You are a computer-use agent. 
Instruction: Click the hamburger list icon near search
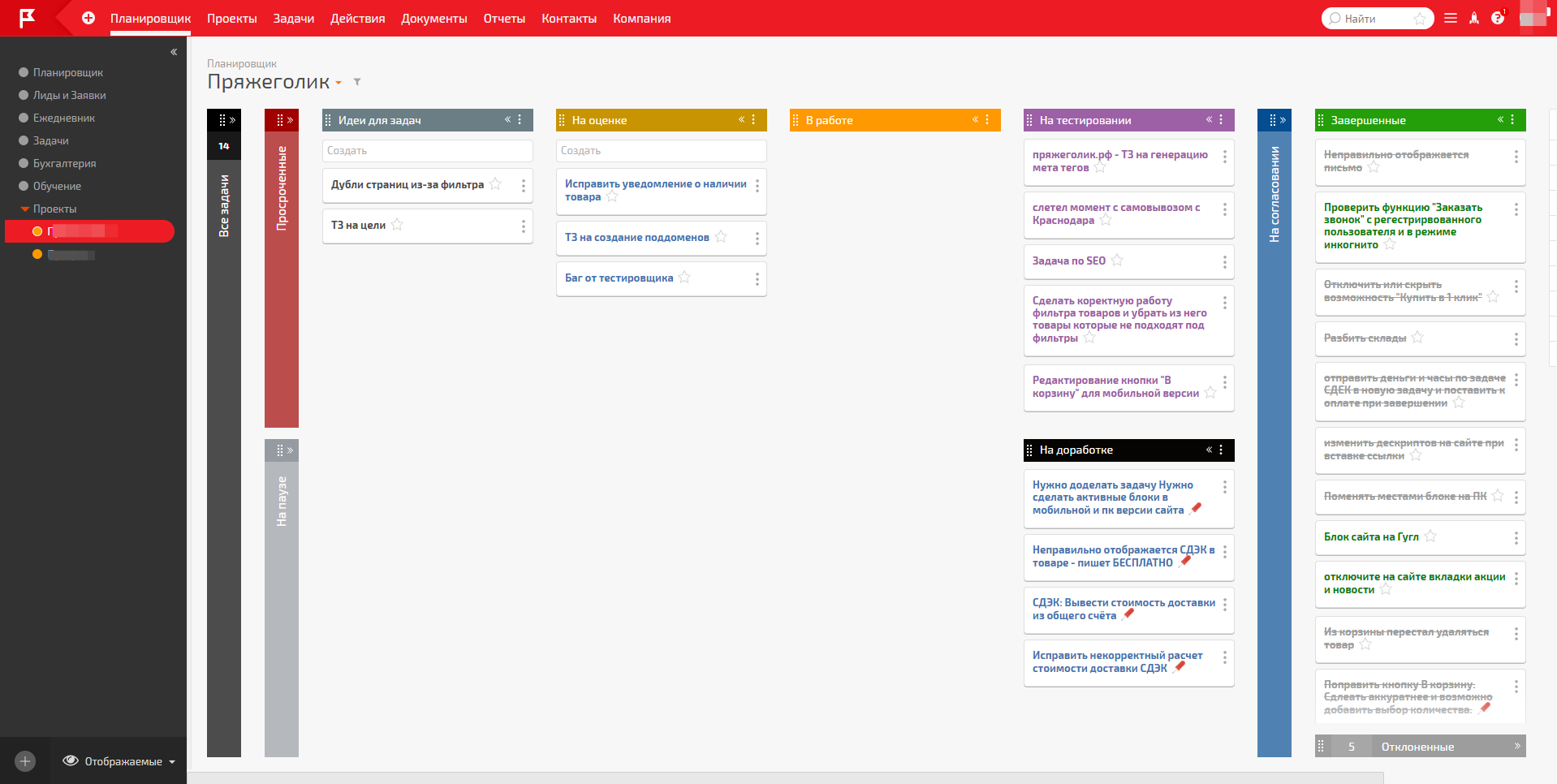(1451, 18)
